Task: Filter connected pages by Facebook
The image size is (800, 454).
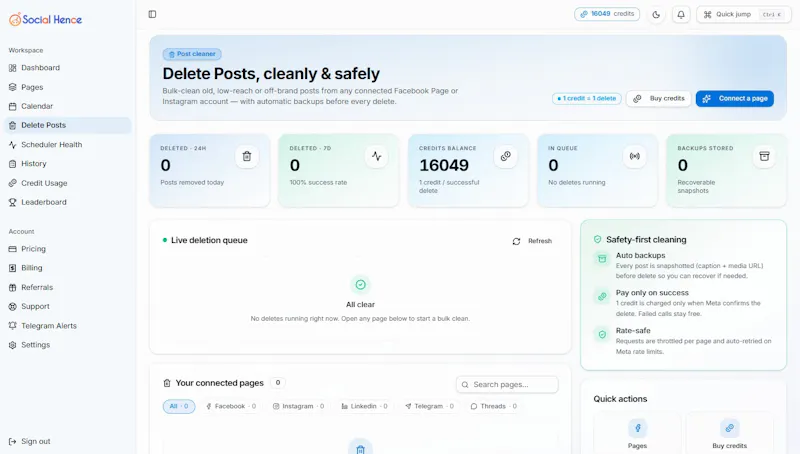Action: click(x=231, y=406)
